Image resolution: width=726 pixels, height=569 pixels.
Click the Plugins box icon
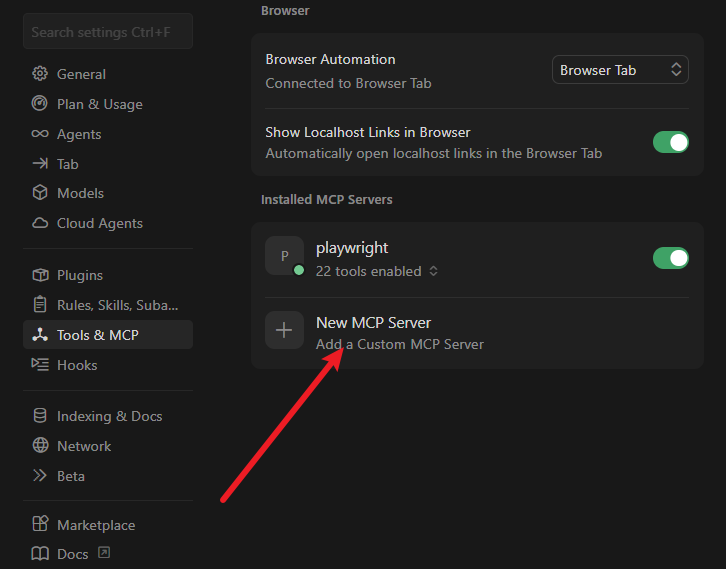(40, 275)
